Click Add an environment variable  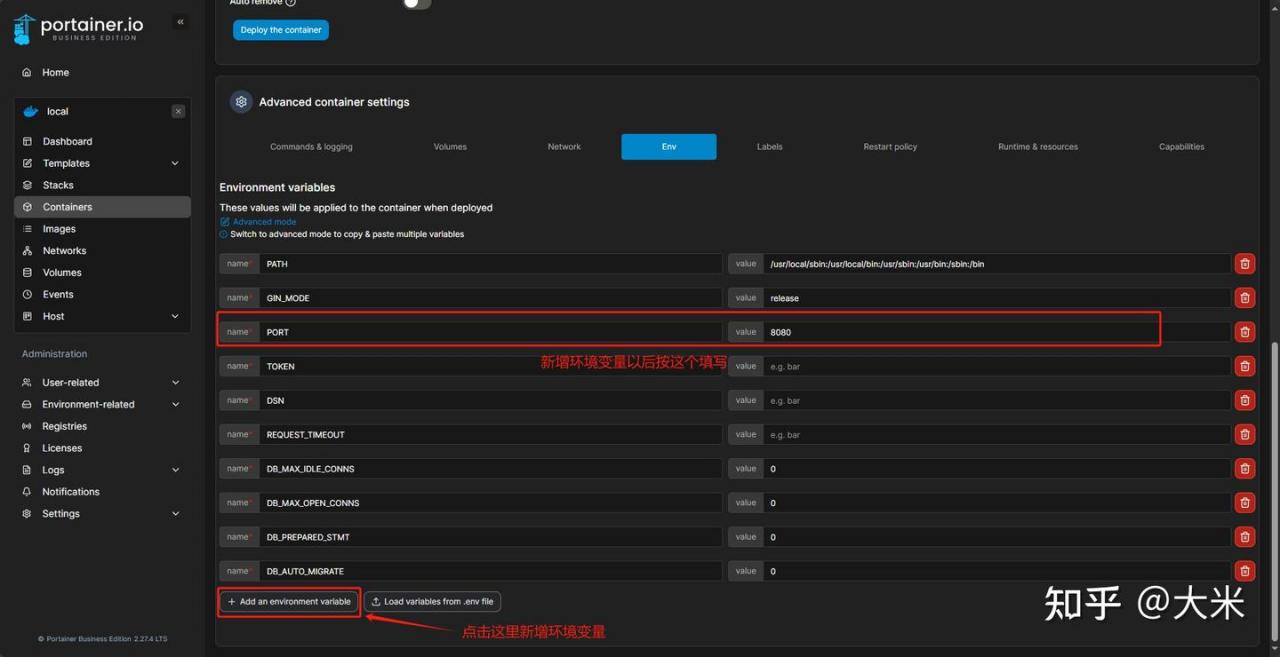289,602
